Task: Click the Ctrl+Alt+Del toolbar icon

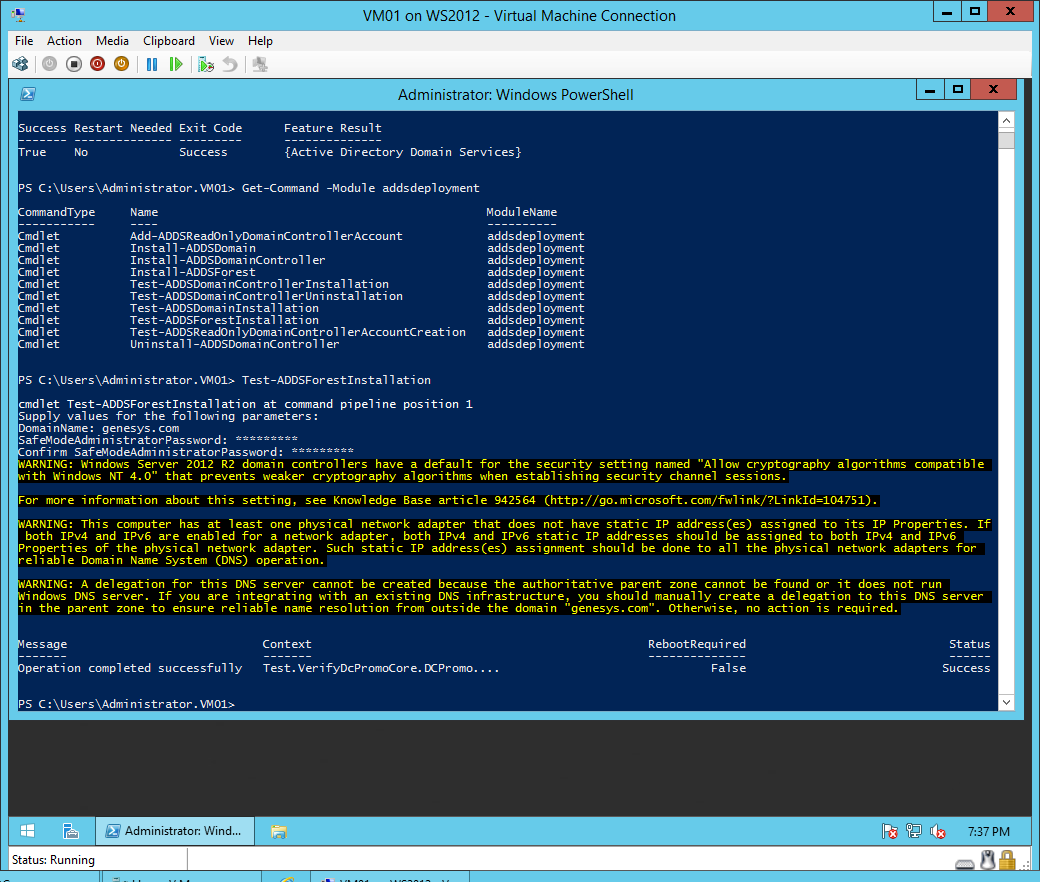Action: 20,64
